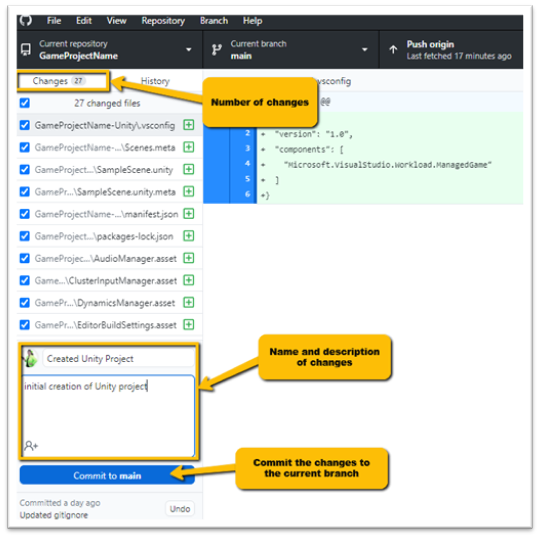Open the Current repository dropdown arrow

tap(189, 50)
